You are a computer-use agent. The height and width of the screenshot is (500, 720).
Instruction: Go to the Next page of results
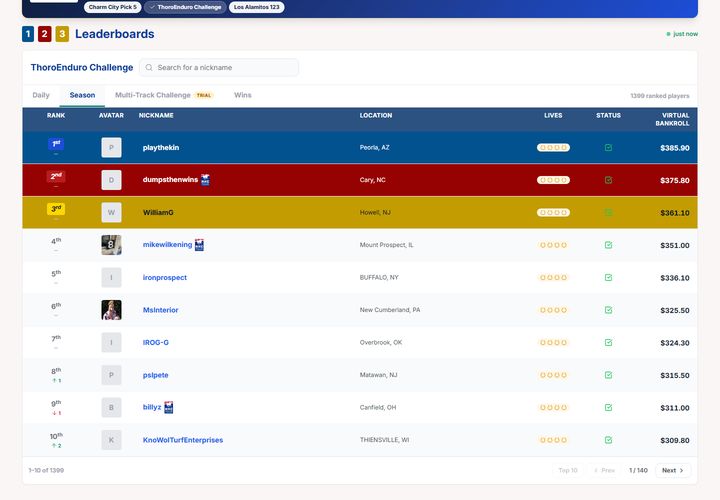tap(673, 470)
